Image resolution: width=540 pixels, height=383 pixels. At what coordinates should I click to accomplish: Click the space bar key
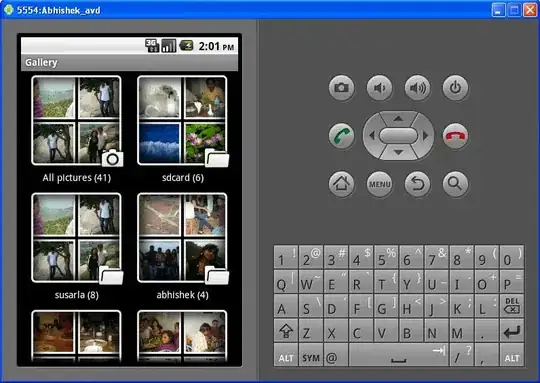click(398, 355)
